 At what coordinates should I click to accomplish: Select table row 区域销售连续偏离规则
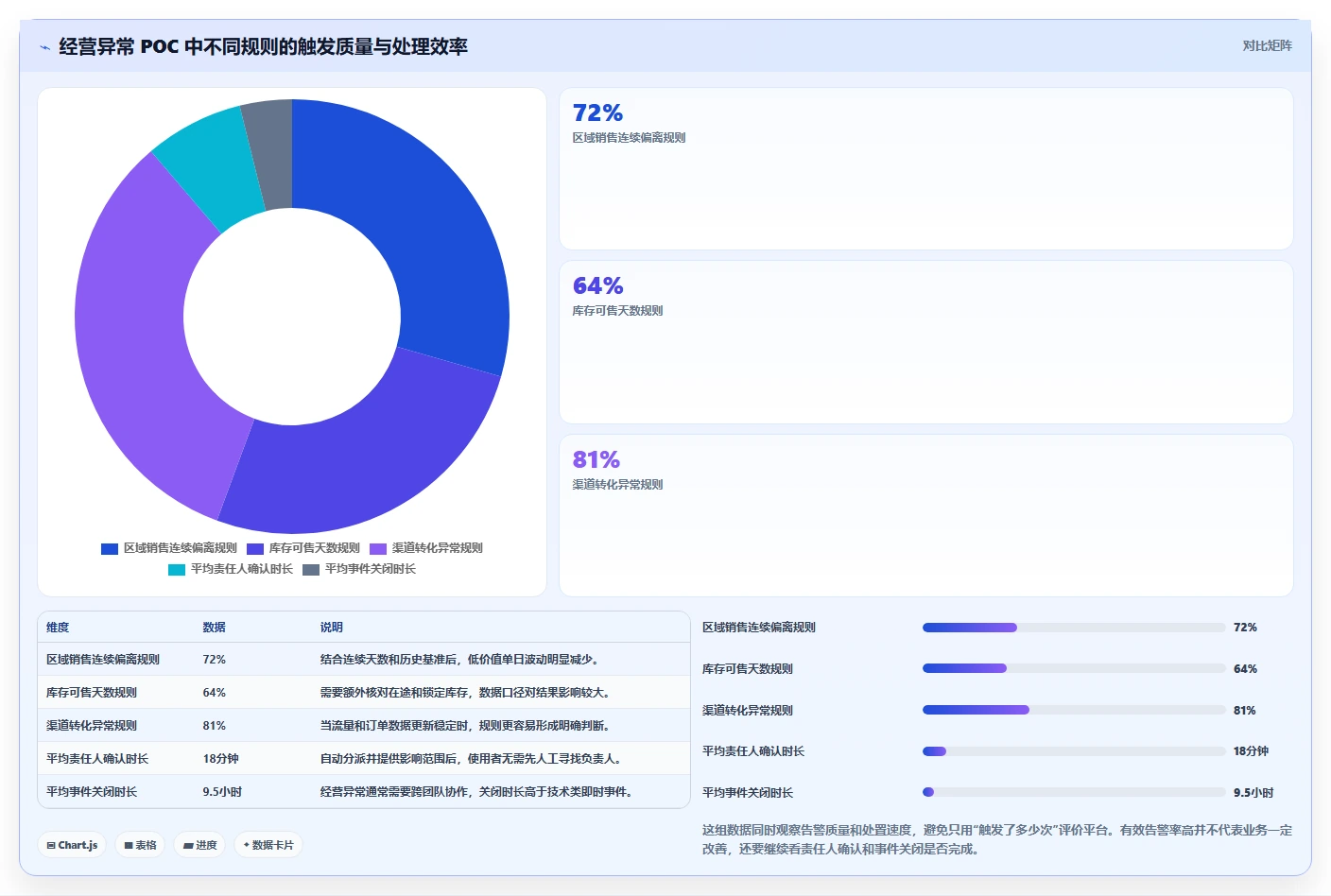click(x=364, y=660)
